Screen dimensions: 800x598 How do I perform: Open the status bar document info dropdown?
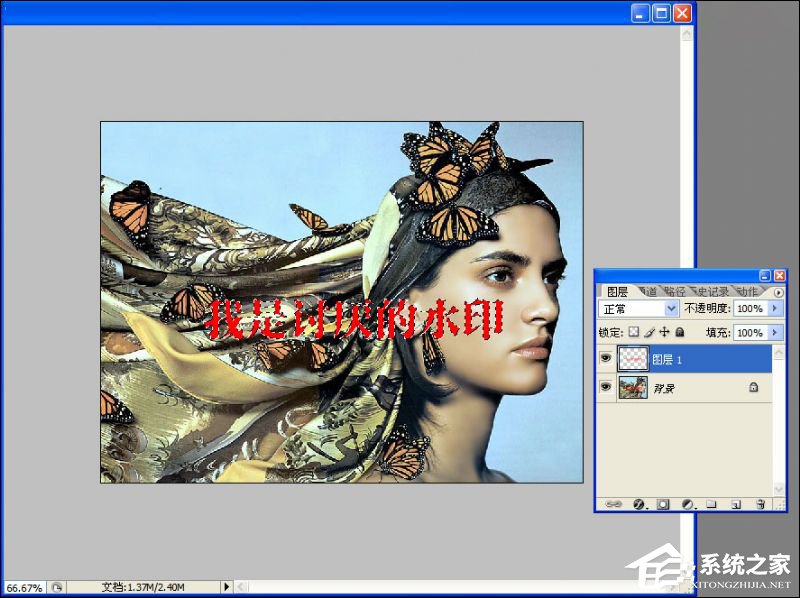point(227,588)
